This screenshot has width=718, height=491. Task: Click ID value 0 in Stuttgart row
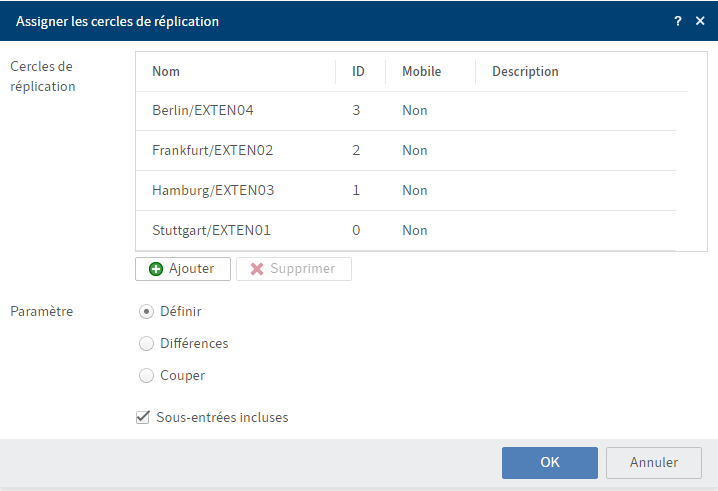click(x=356, y=230)
